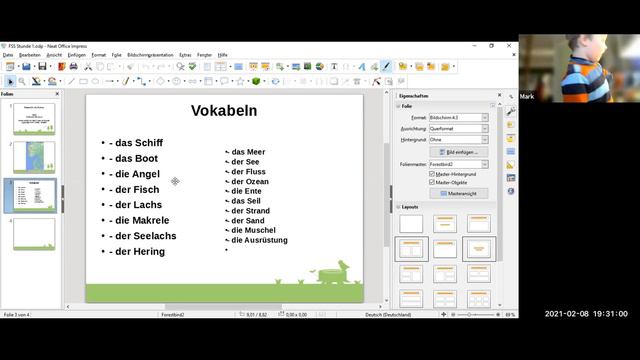Run spelling check with checkmark icon
This screenshot has height=360, width=640.
[x=192, y=67]
